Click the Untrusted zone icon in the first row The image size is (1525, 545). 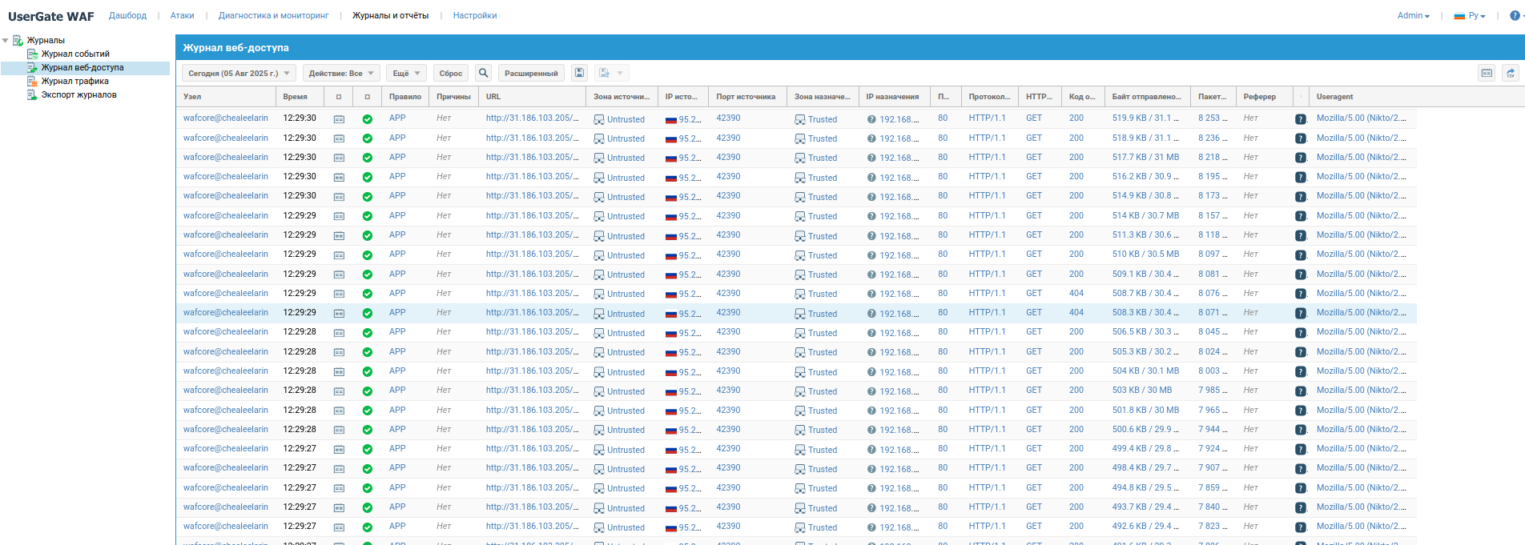point(599,119)
